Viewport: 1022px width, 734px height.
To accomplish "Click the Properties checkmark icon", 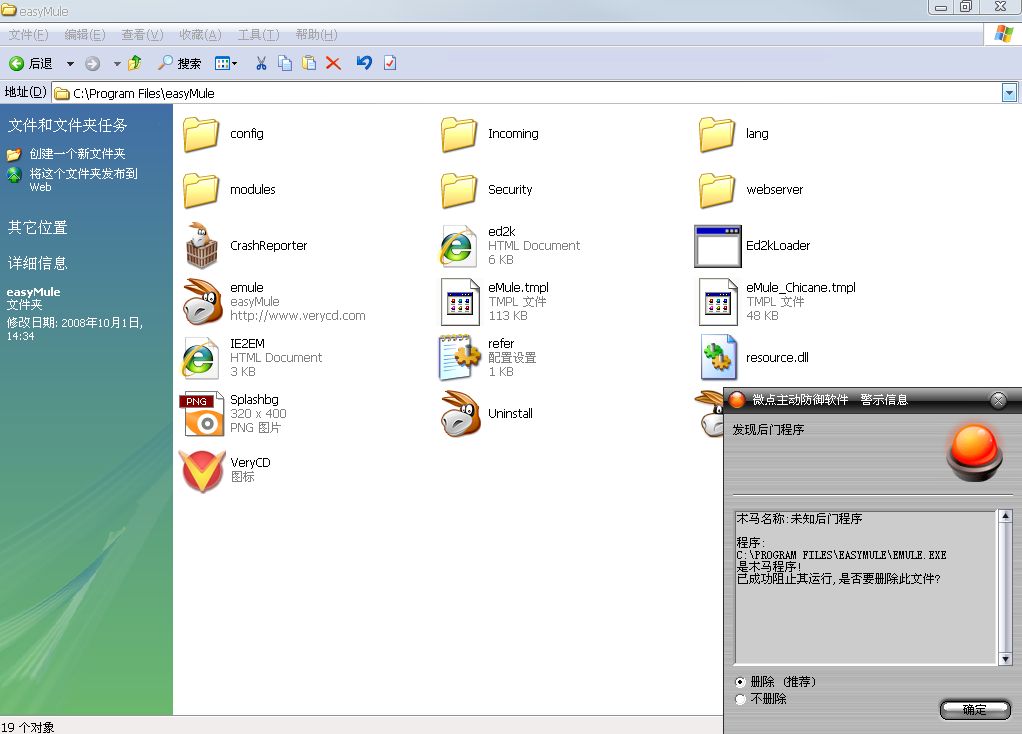I will coord(390,63).
